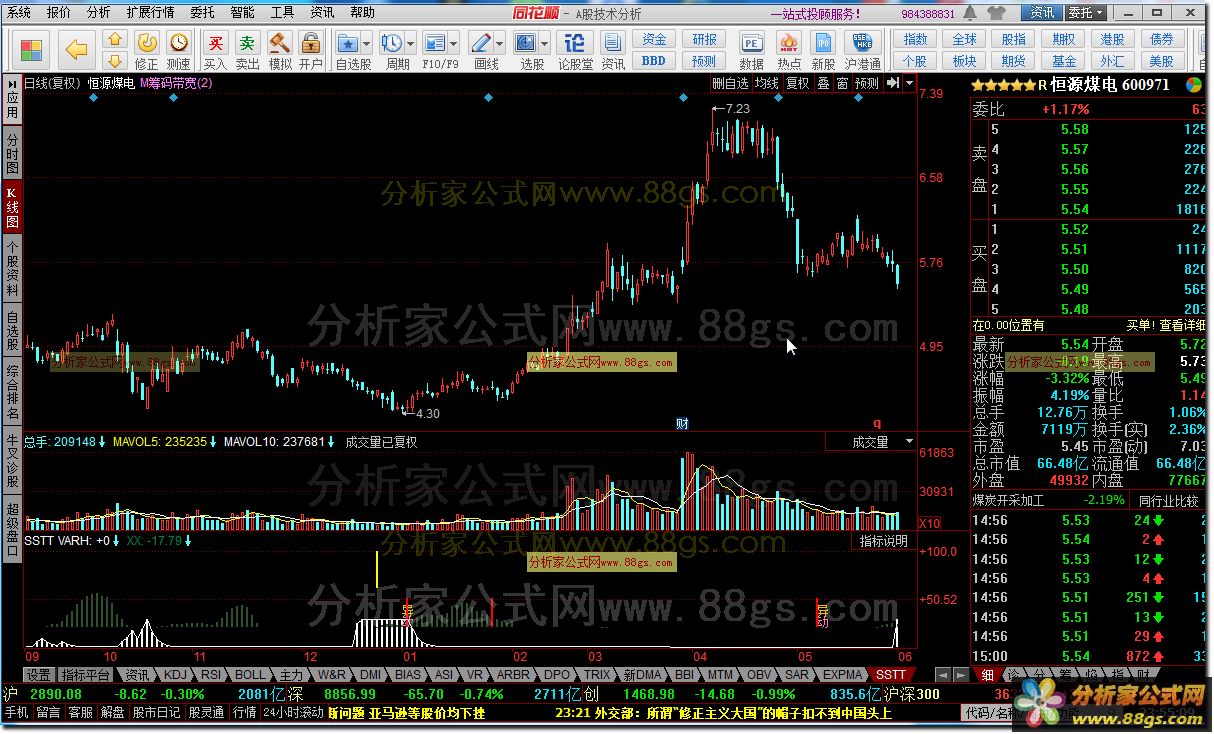Toggle 窗 multi-window on chart

843,84
